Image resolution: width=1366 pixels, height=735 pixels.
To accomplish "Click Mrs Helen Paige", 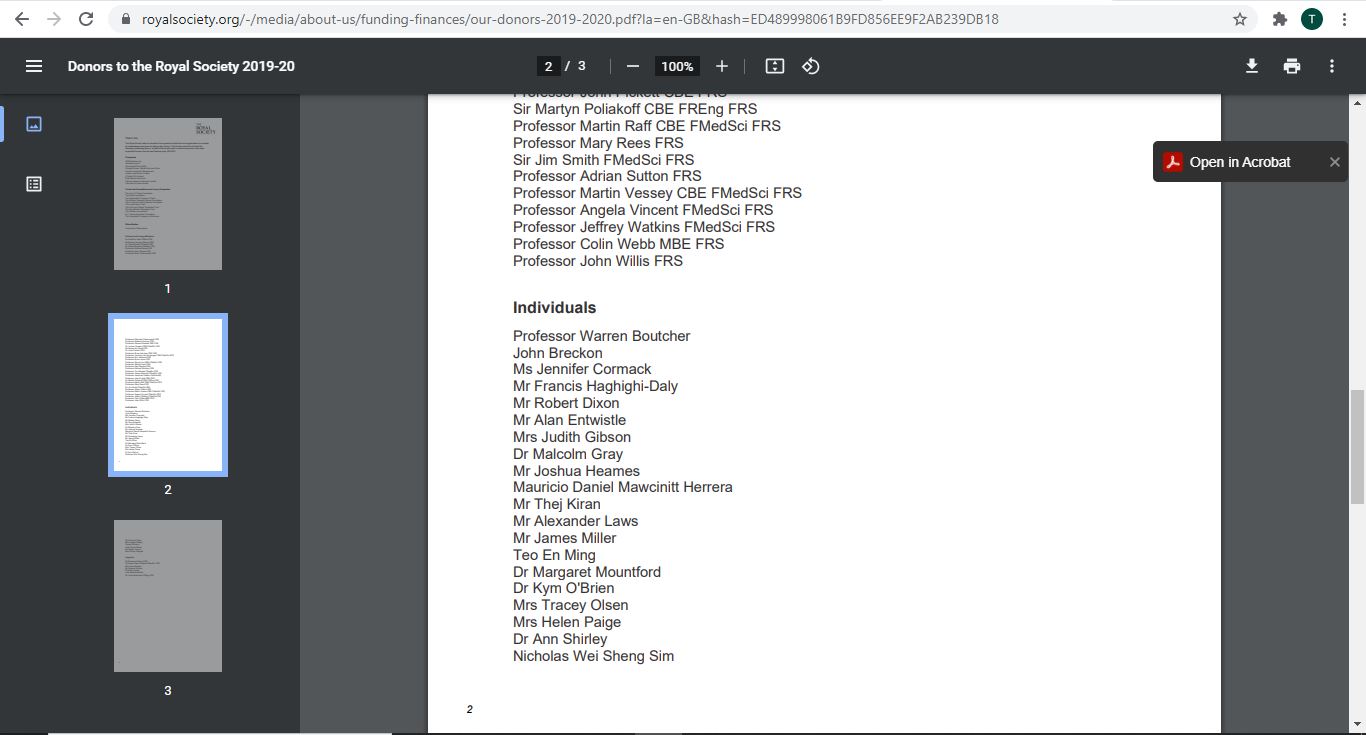I will pos(567,622).
